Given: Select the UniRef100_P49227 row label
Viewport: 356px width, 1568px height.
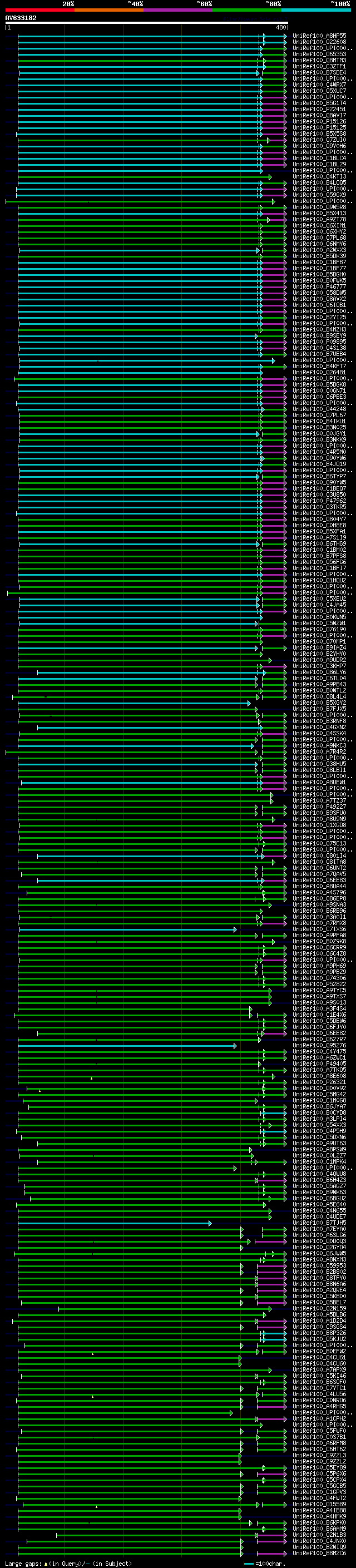Looking at the screenshot, I should (x=319, y=807).
